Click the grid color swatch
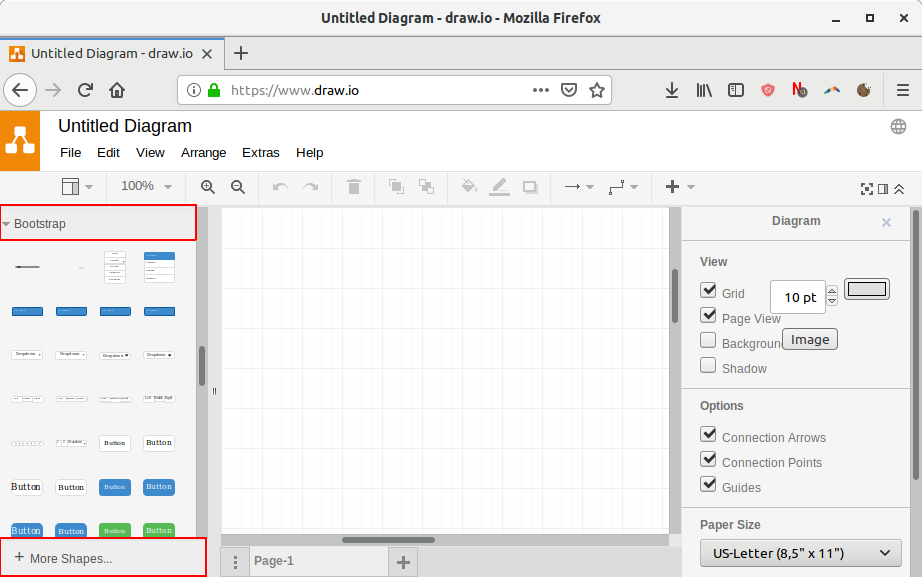Image resolution: width=922 pixels, height=577 pixels. [x=866, y=290]
